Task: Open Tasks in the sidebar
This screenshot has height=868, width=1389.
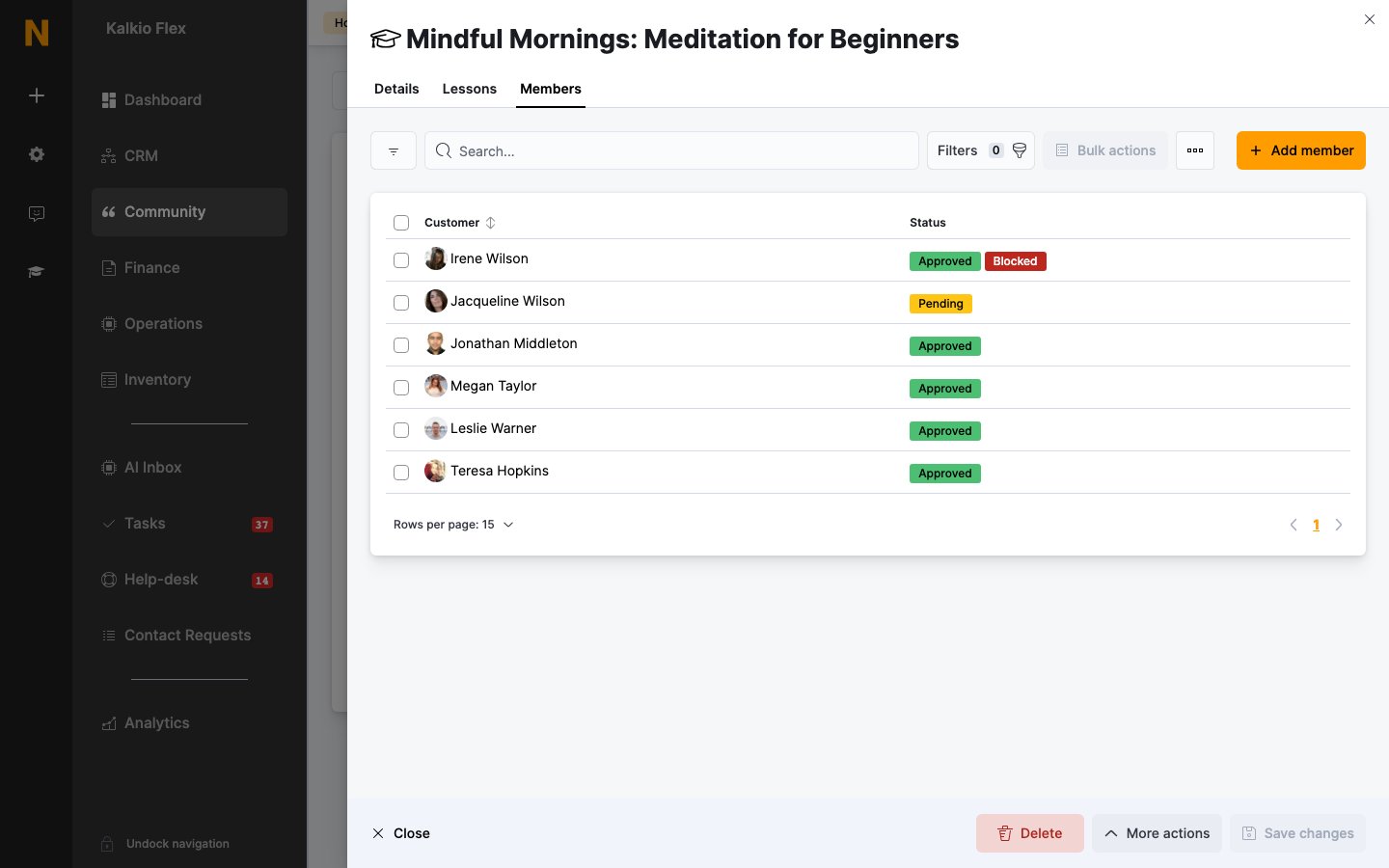Action: click(x=189, y=524)
